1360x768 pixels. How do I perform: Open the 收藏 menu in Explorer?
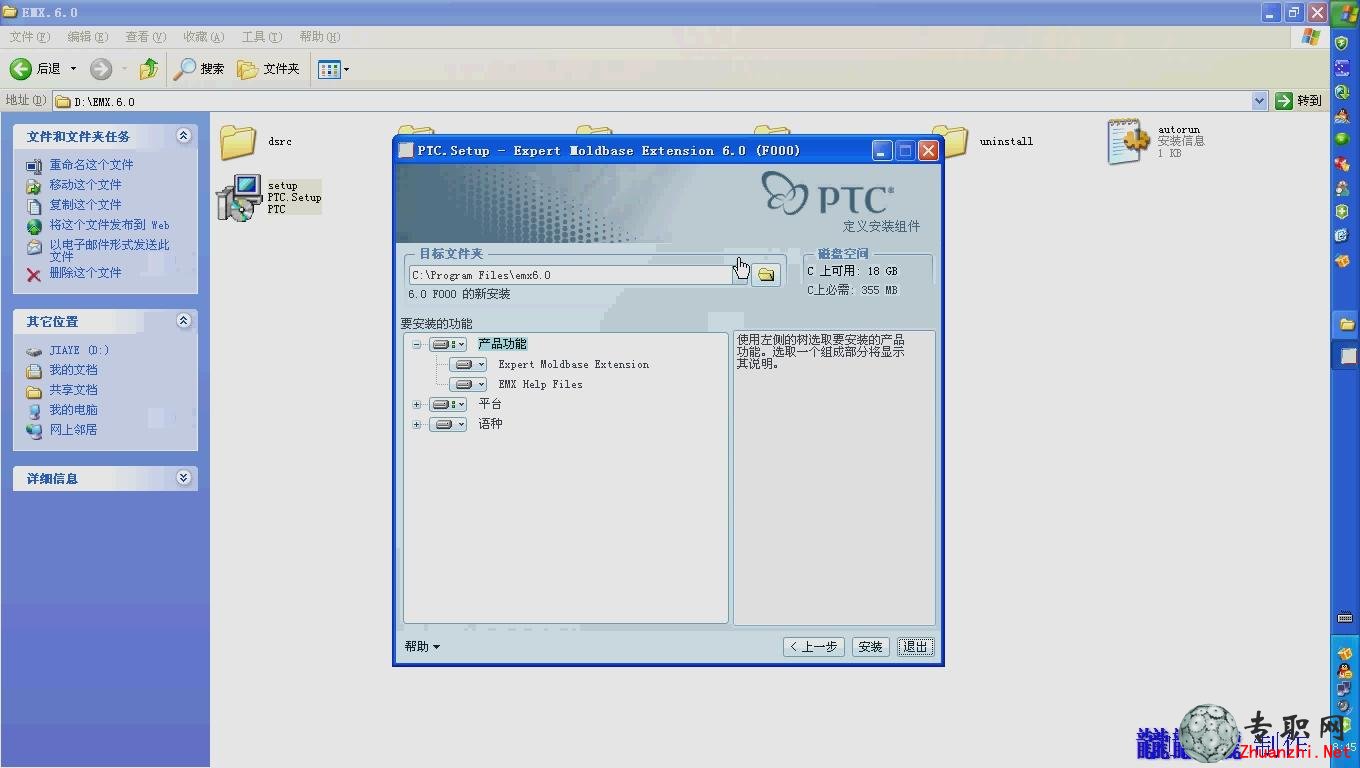tap(203, 37)
